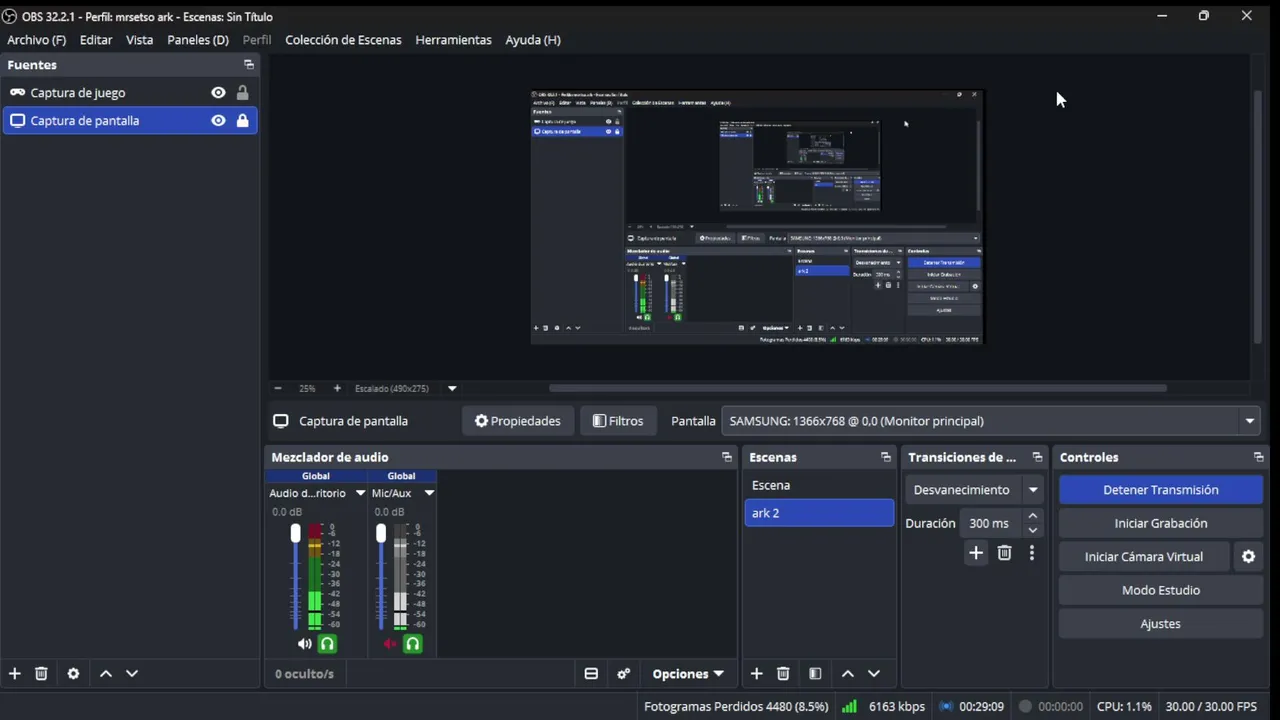1280x720 pixels.
Task: Delete transition with trash icon
Action: point(1005,553)
